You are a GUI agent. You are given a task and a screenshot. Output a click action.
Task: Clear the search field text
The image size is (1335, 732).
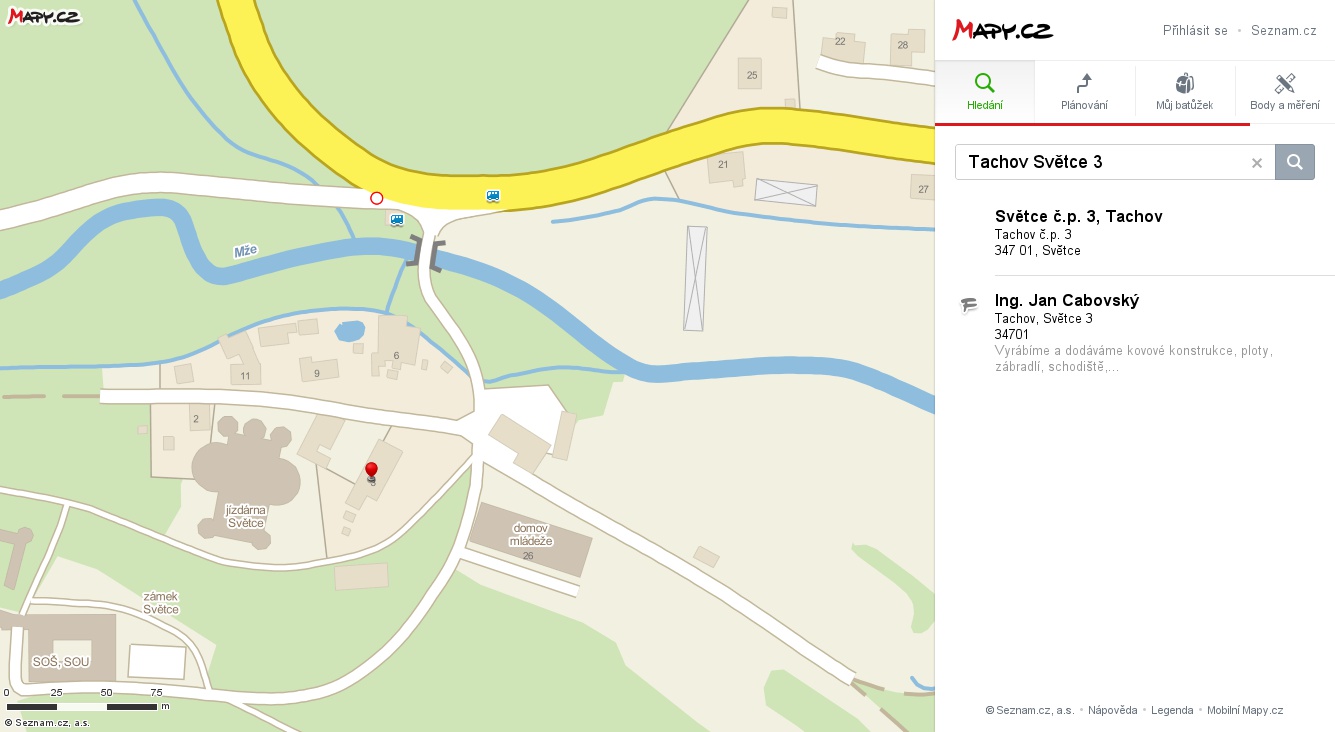[x=1257, y=163]
